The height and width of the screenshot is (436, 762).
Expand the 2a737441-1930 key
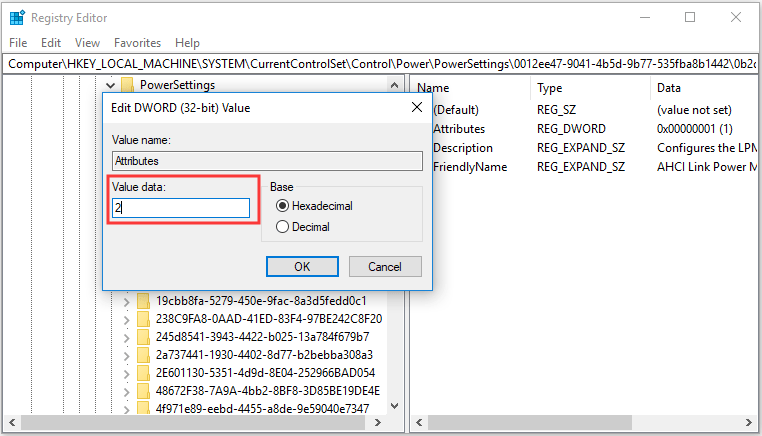(x=126, y=356)
